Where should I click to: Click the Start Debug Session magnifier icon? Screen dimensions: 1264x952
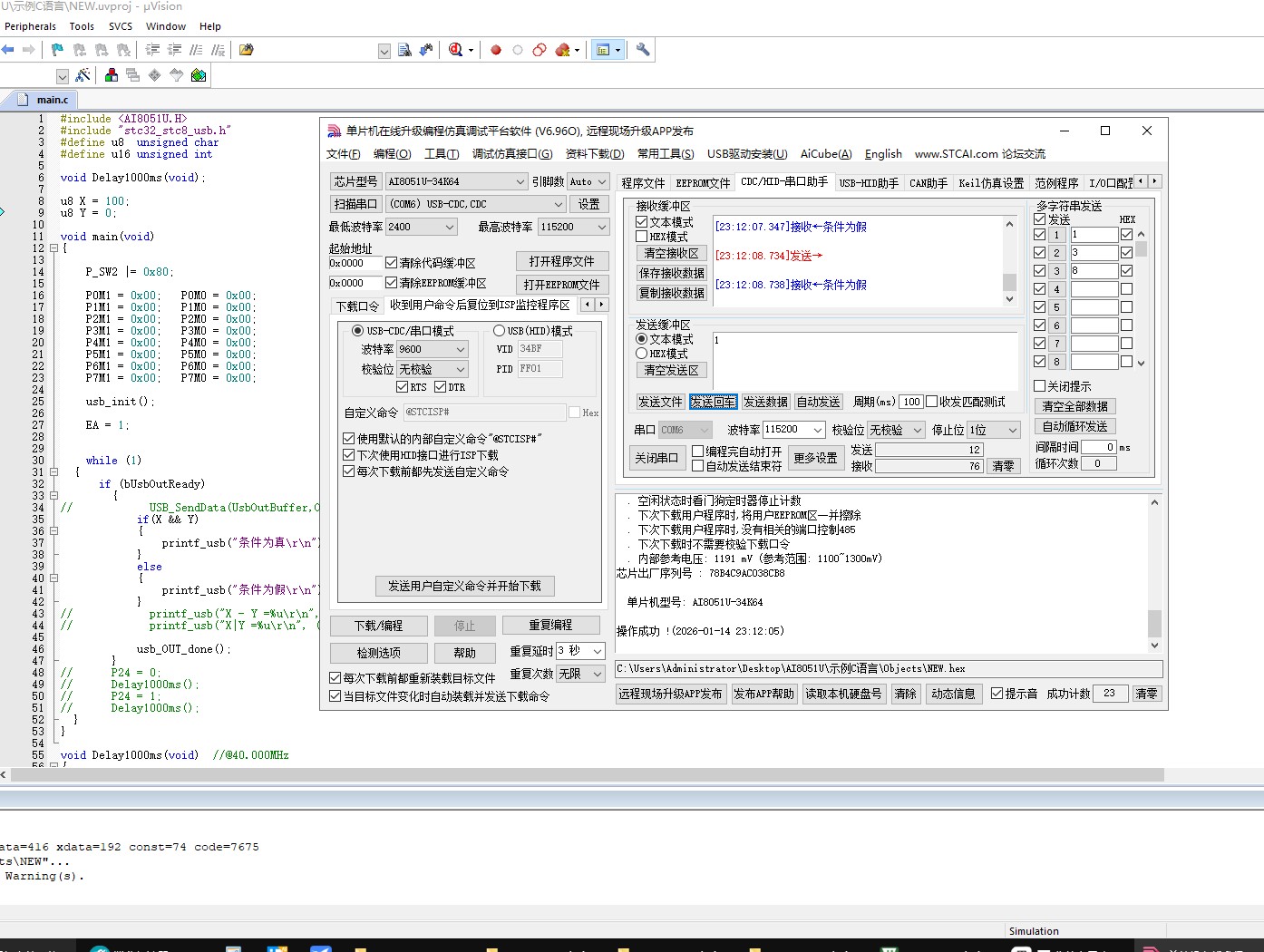[455, 50]
